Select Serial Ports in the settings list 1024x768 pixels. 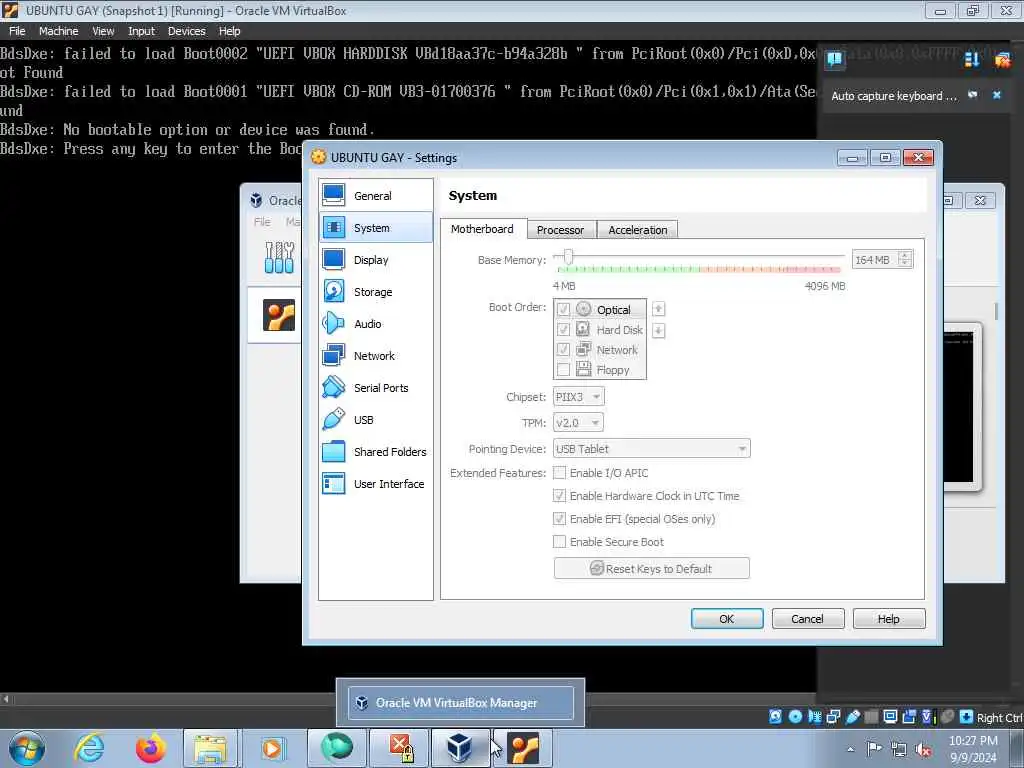tap(376, 387)
